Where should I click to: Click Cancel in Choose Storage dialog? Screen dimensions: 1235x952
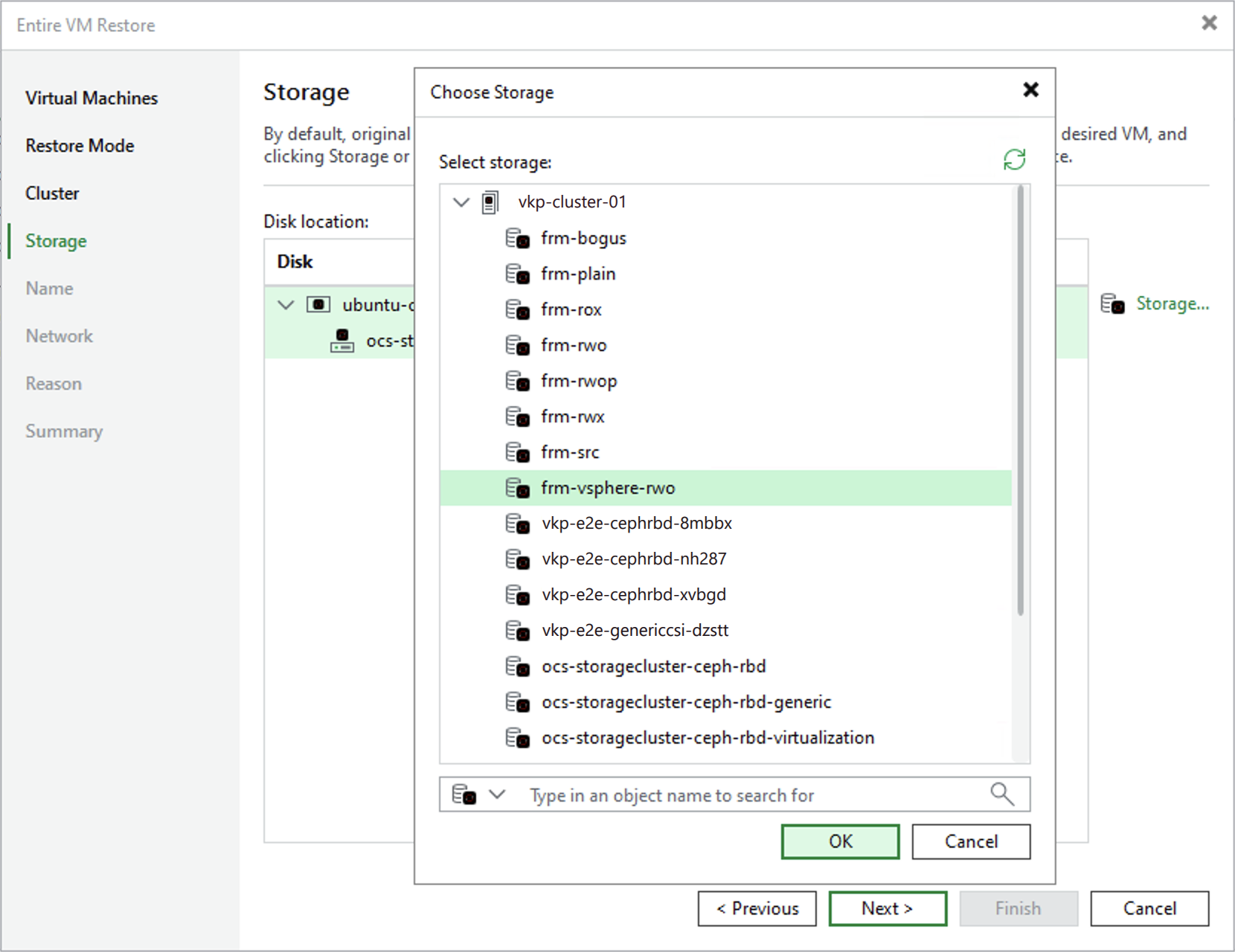point(971,841)
